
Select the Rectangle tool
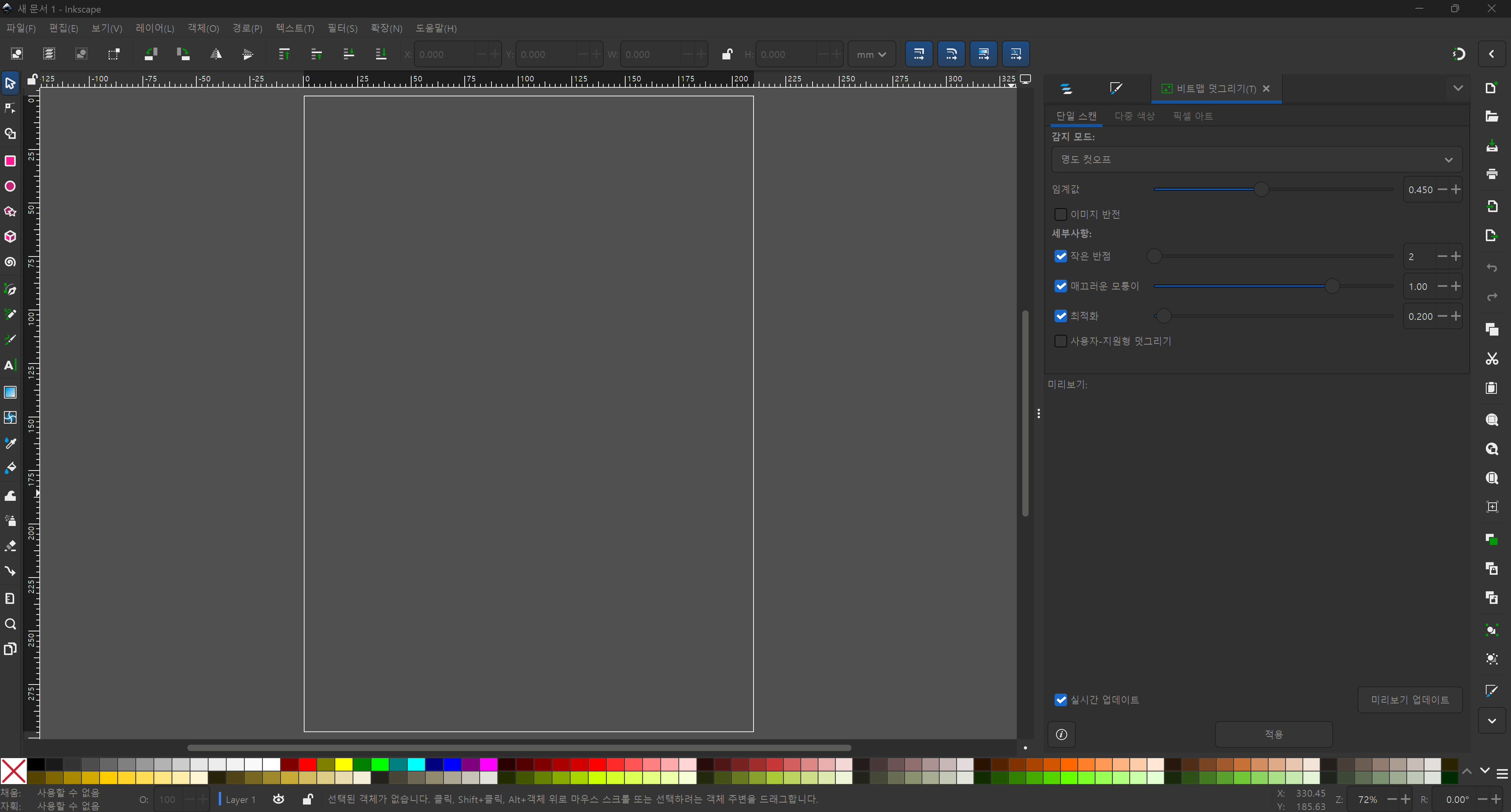point(10,161)
